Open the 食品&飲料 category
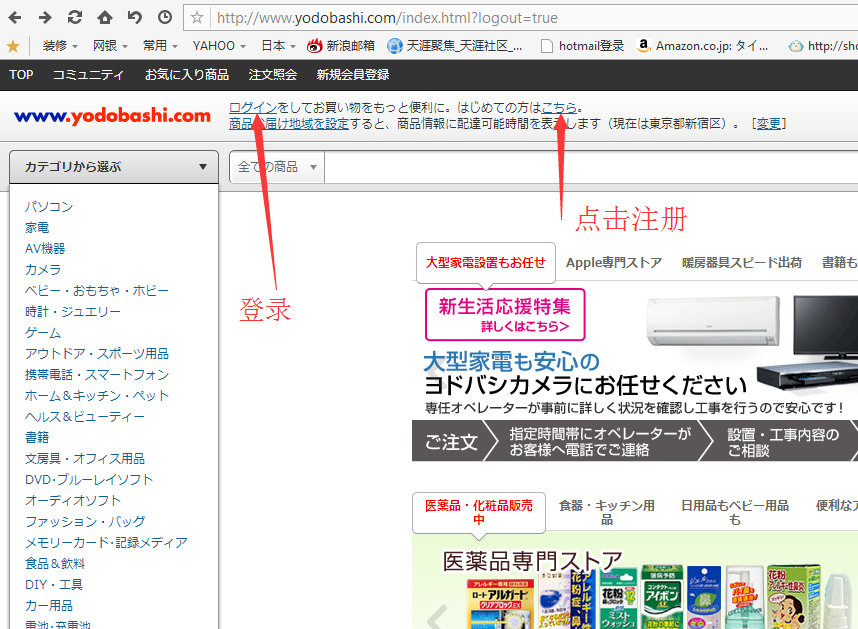The height and width of the screenshot is (629, 858). 55,563
